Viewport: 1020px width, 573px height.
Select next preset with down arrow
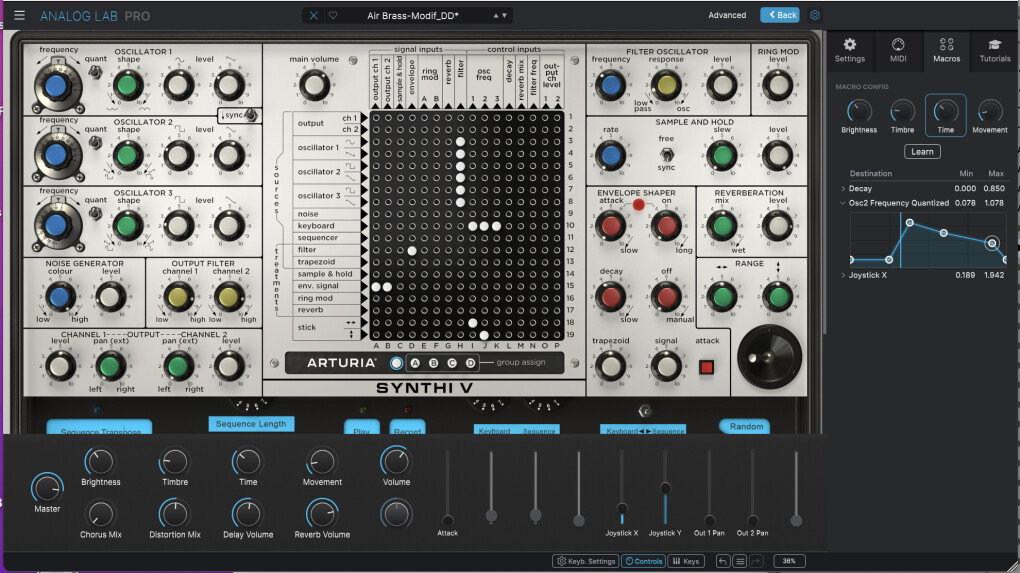[x=504, y=16]
